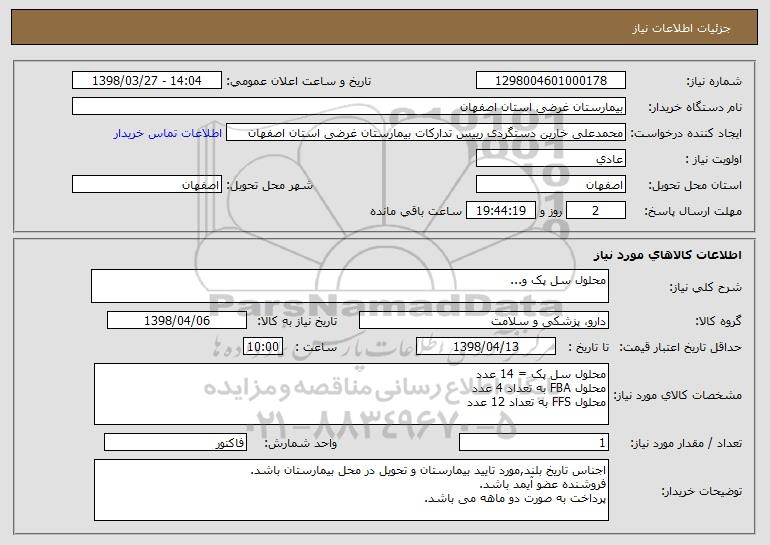Select the announcement date field 1398/03/27 - 14:04
Viewport: 770px width, 545px height.
tap(147, 80)
